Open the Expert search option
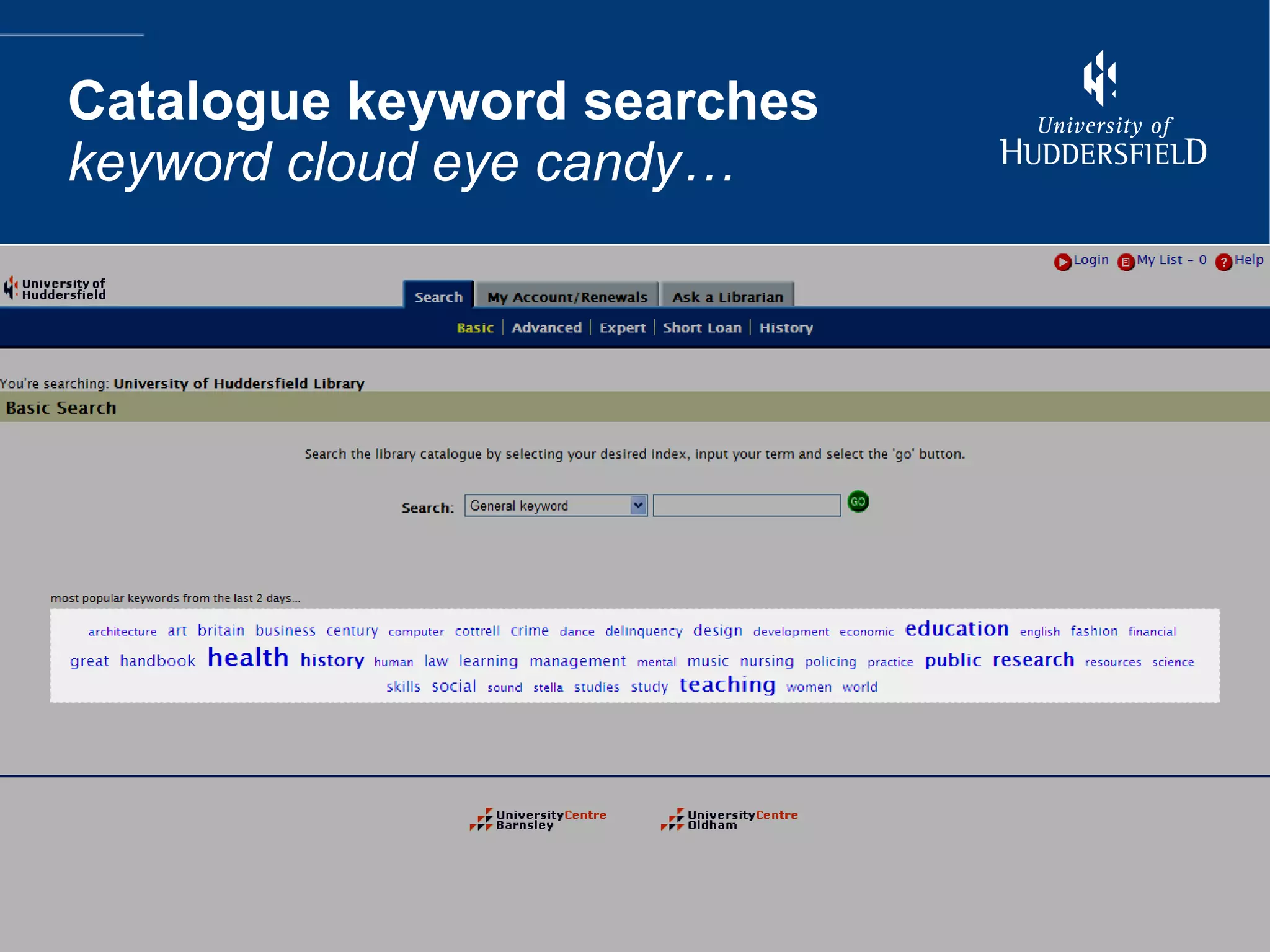 click(622, 328)
